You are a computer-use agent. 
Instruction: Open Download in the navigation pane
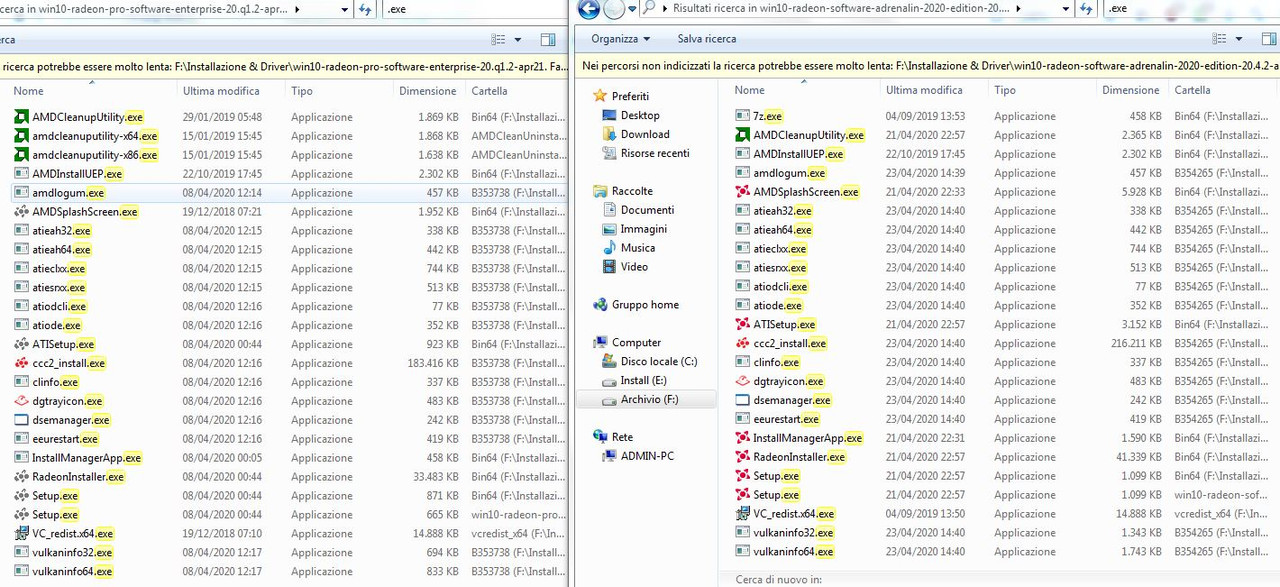636,135
